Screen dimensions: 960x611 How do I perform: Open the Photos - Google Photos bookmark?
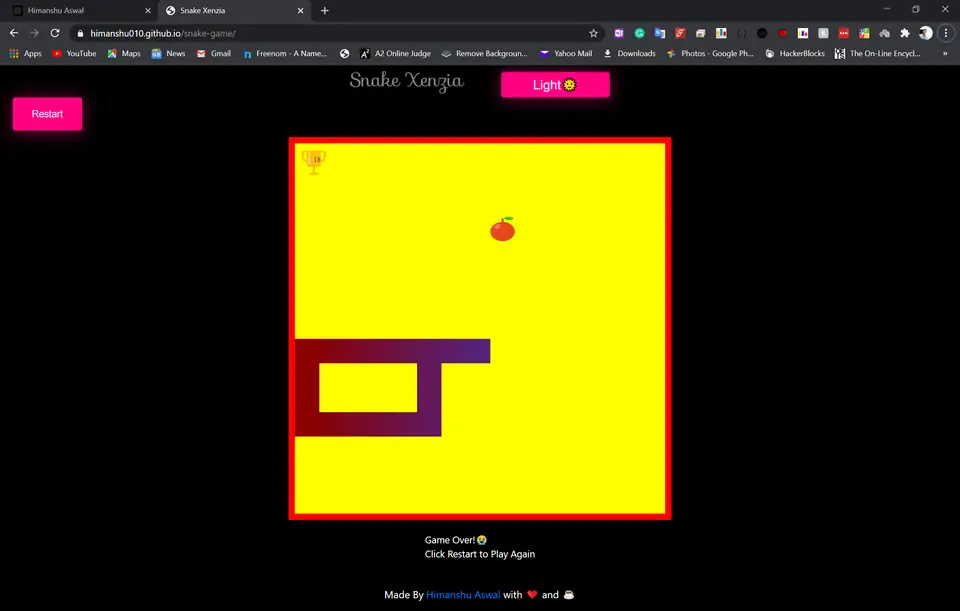pyautogui.click(x=710, y=54)
